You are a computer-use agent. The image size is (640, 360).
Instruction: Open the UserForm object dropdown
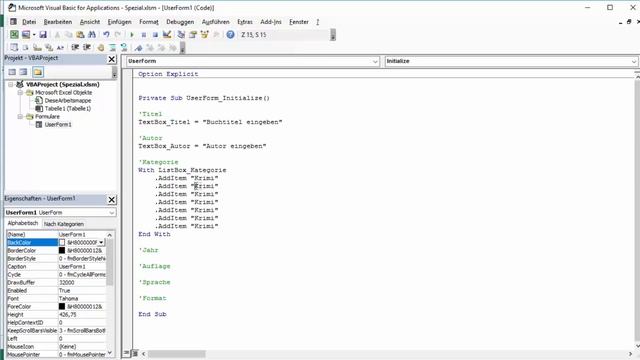tap(375, 61)
